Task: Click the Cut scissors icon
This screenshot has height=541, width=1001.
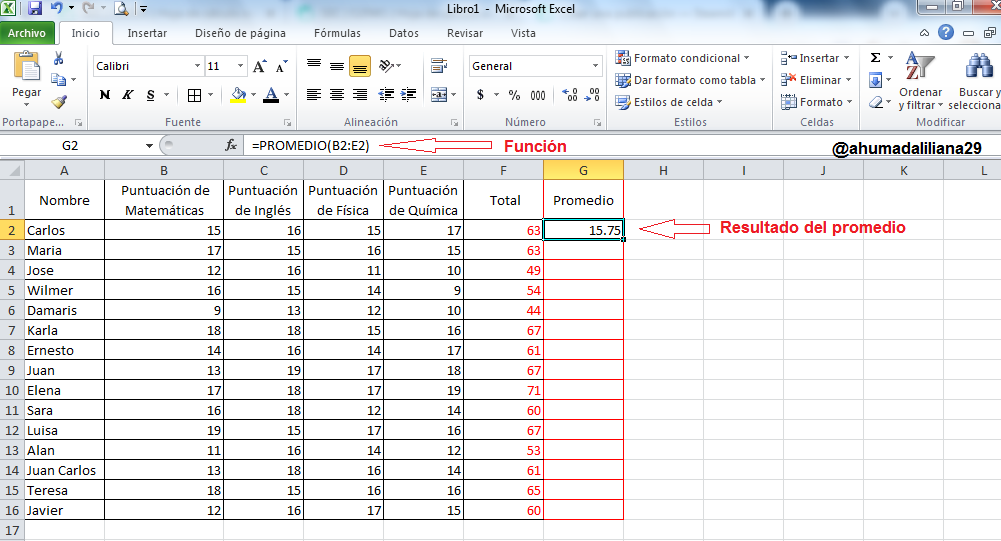Action: [59, 59]
